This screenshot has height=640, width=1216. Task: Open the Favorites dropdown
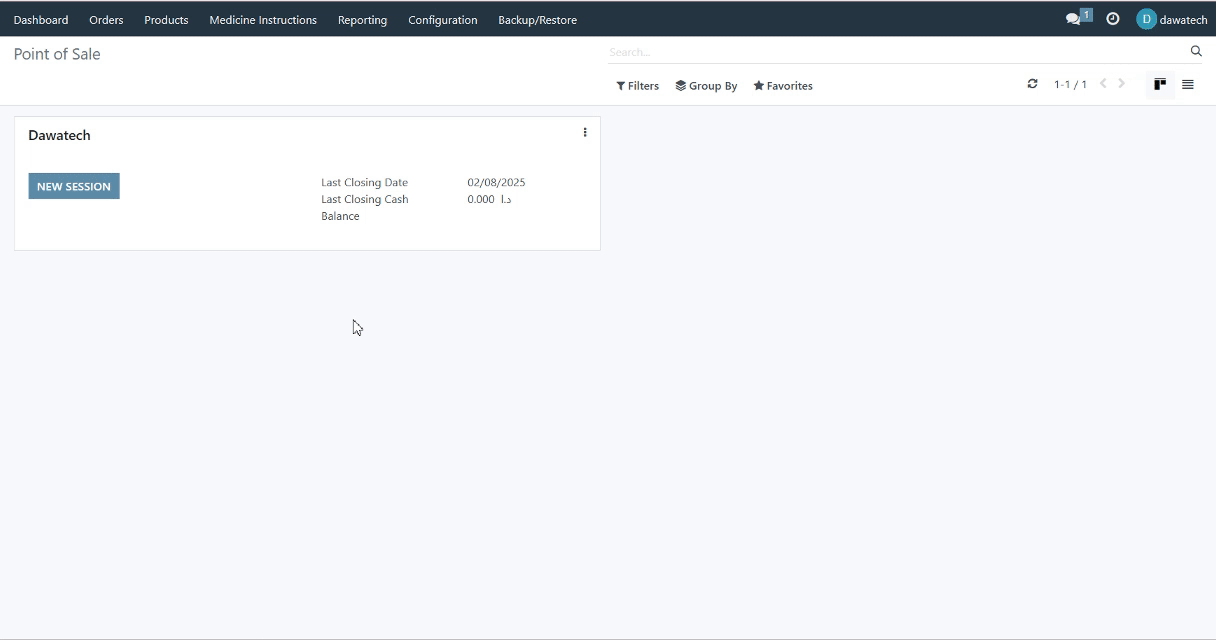click(x=783, y=86)
